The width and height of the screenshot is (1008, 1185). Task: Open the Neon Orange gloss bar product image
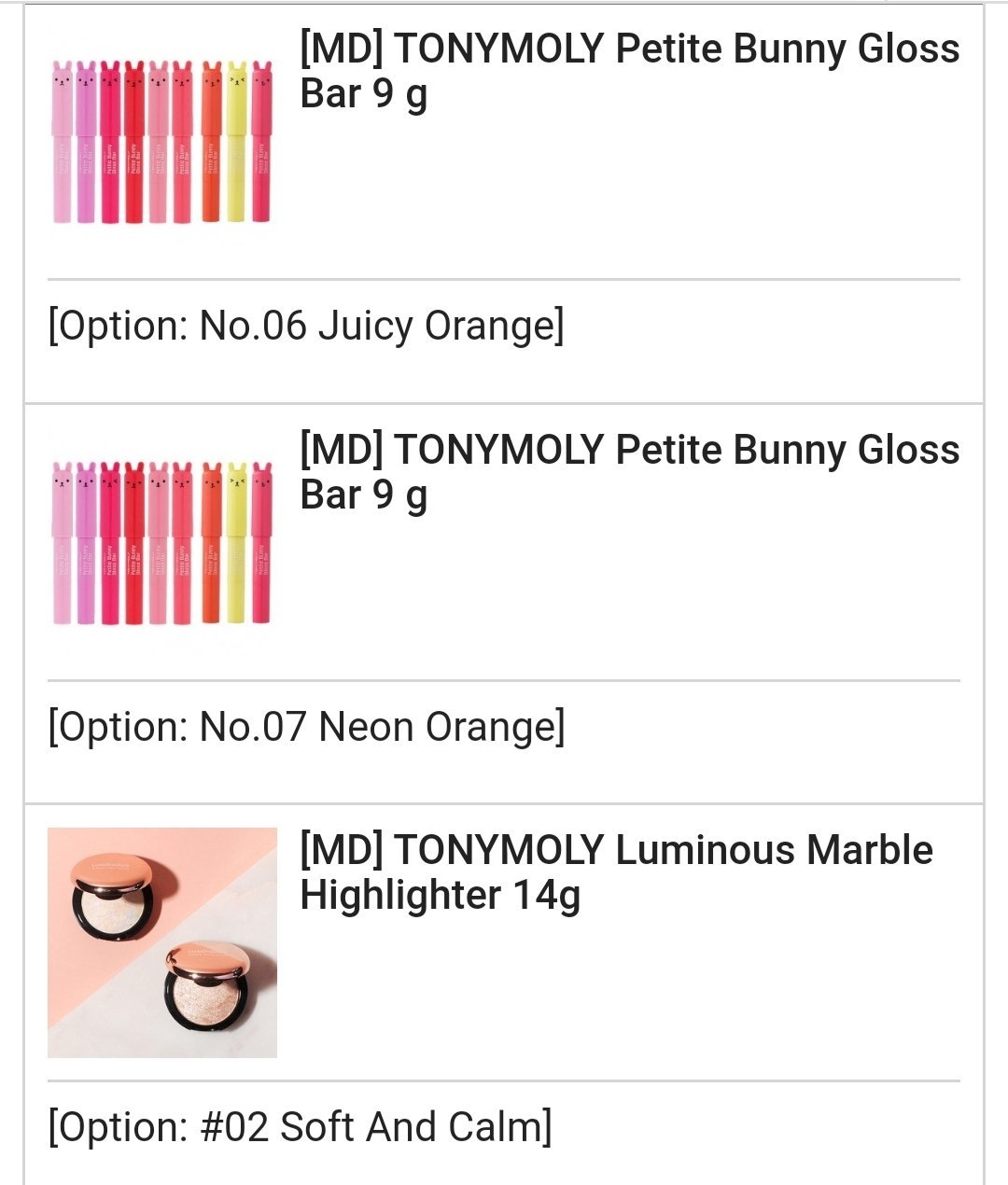[162, 541]
